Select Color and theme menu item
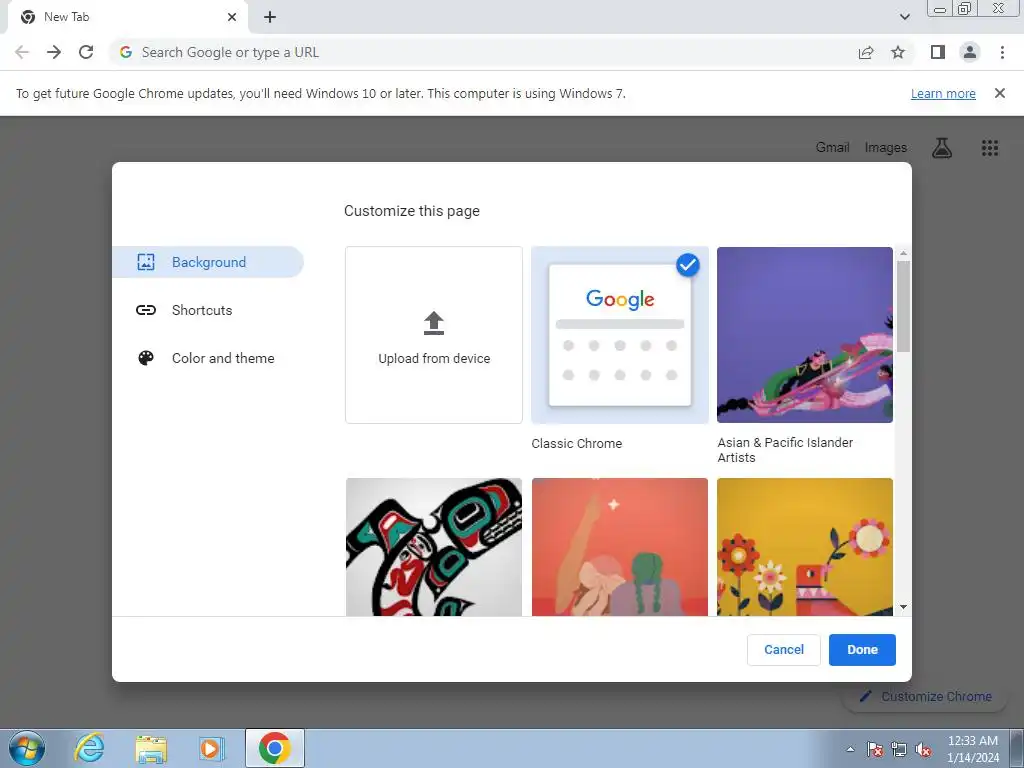 208,358
